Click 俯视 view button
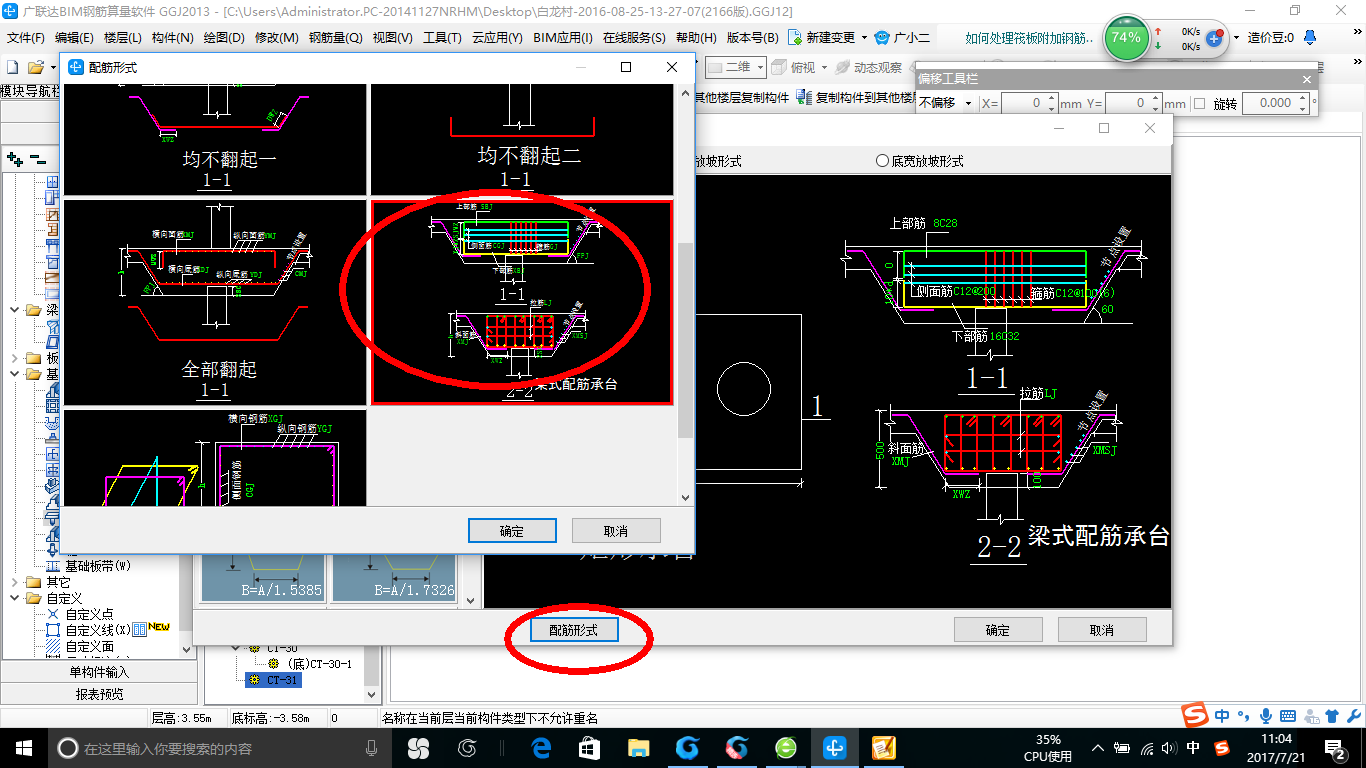The width and height of the screenshot is (1366, 768). click(794, 67)
